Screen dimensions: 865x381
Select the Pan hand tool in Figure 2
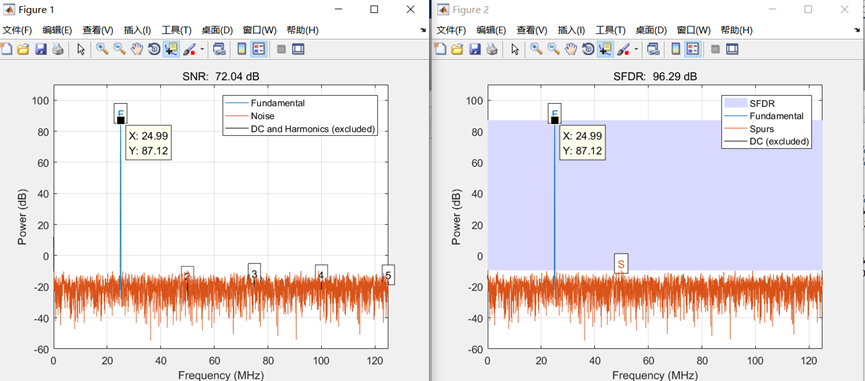[x=571, y=50]
